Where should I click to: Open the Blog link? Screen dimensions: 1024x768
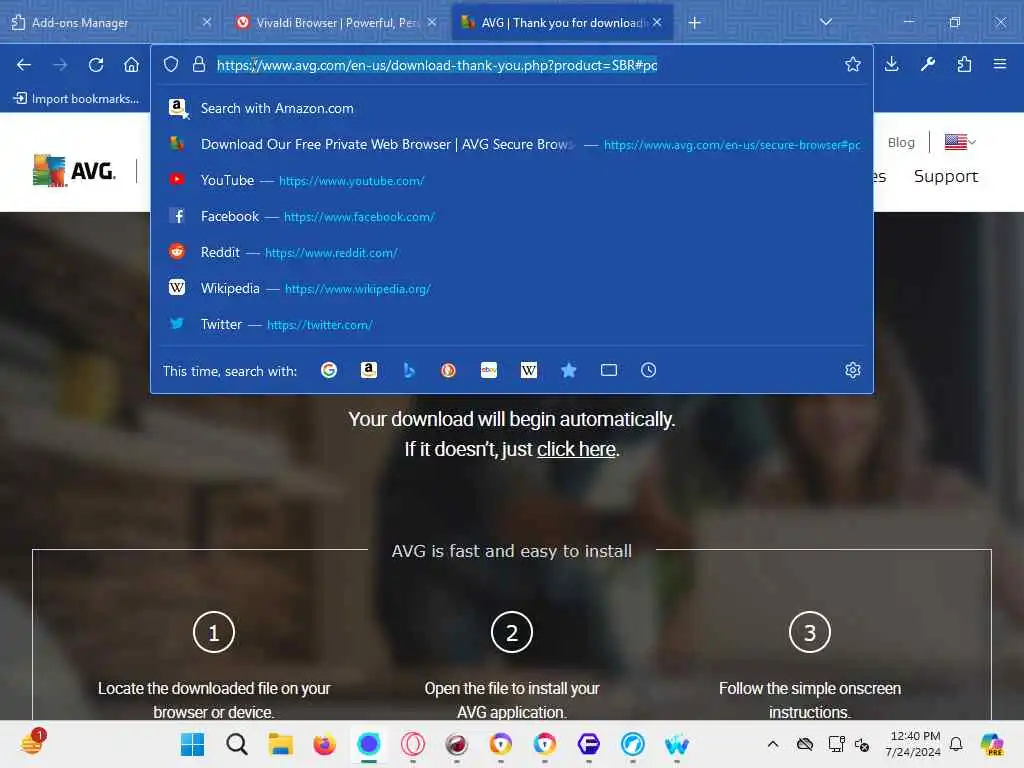(901, 142)
